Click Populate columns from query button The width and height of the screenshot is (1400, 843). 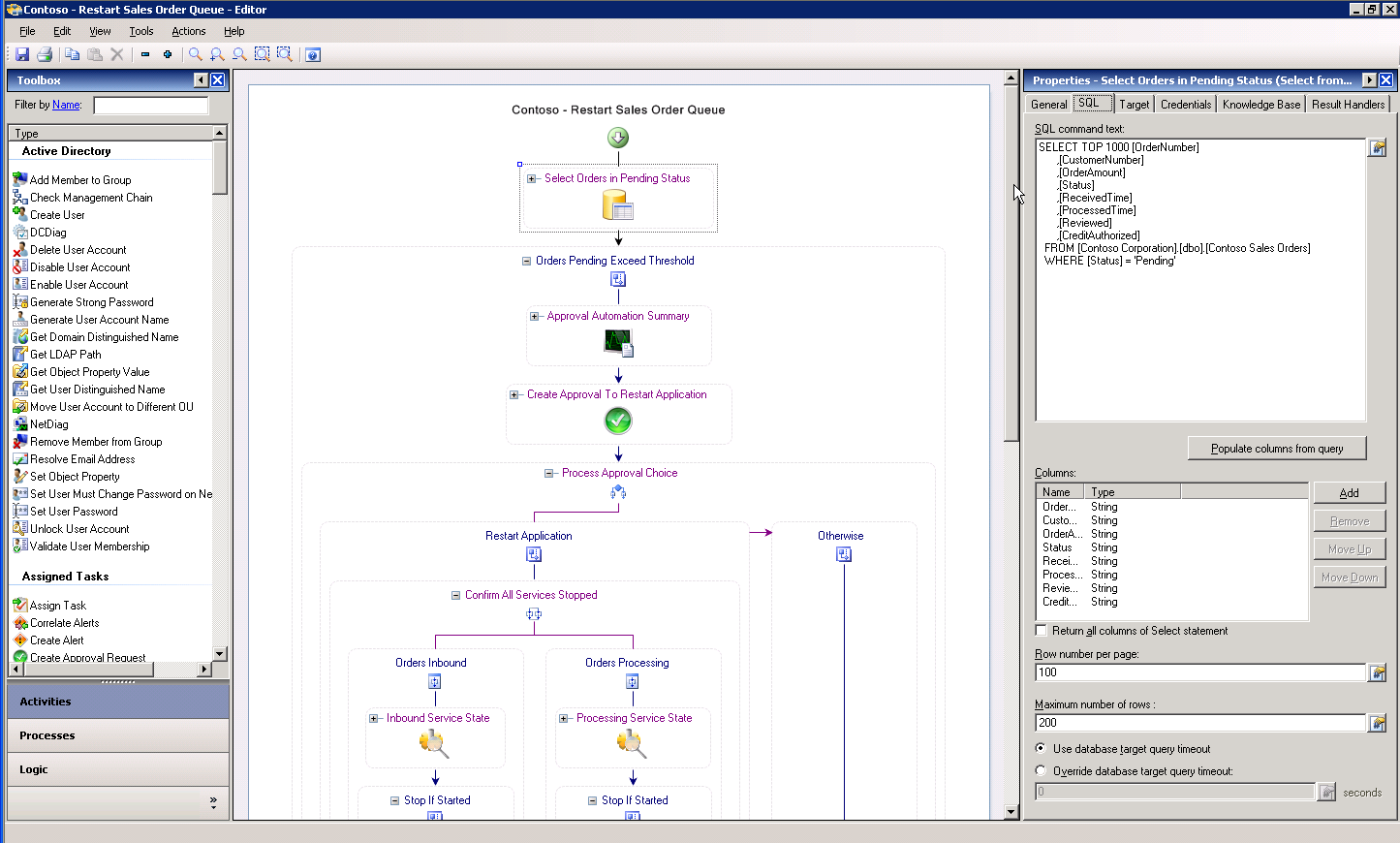pos(1277,449)
